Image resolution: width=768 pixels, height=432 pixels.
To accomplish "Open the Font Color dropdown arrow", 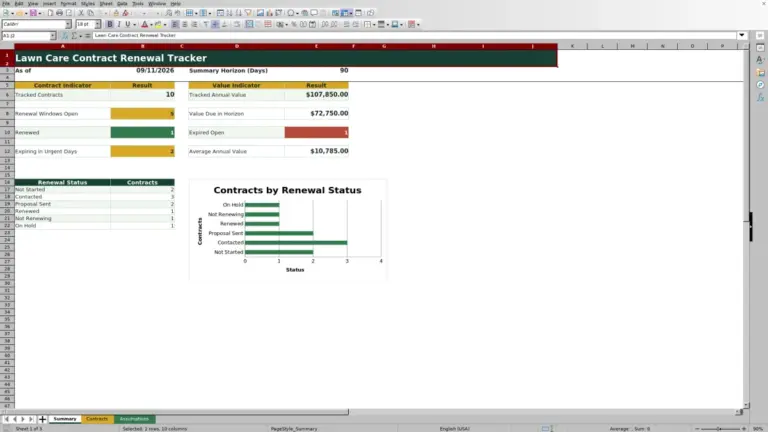I will [x=151, y=24].
